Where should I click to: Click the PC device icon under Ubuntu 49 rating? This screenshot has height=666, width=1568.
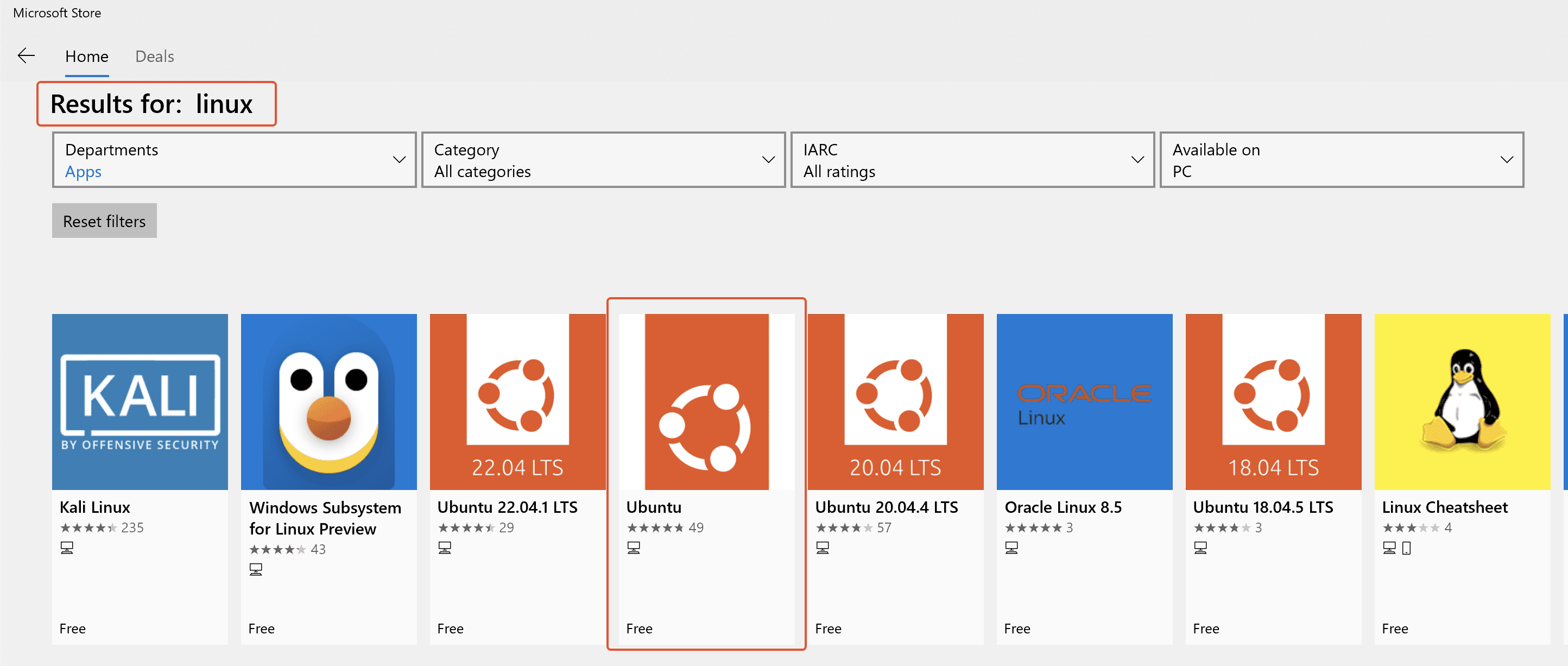(x=634, y=548)
